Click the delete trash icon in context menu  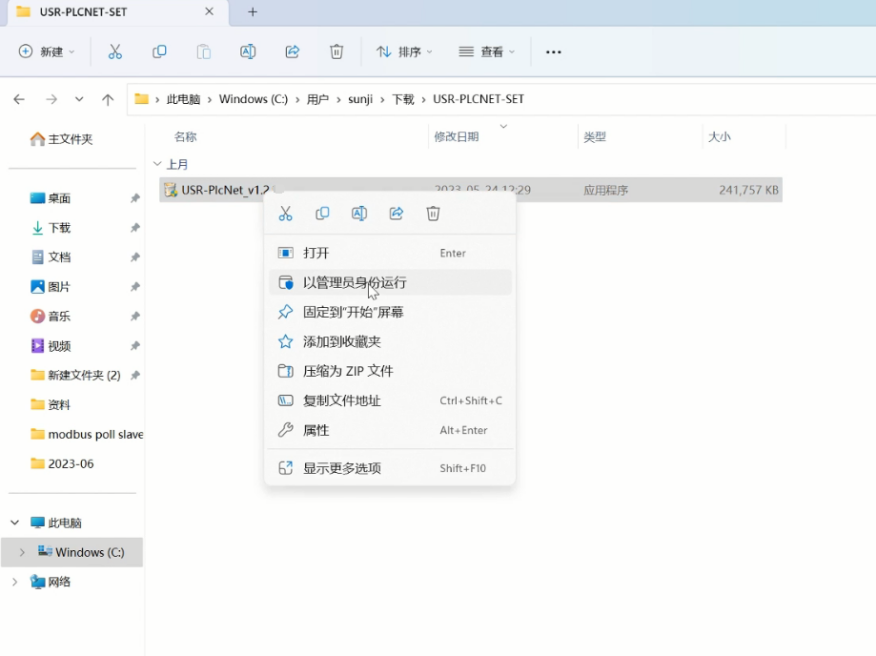click(x=433, y=213)
